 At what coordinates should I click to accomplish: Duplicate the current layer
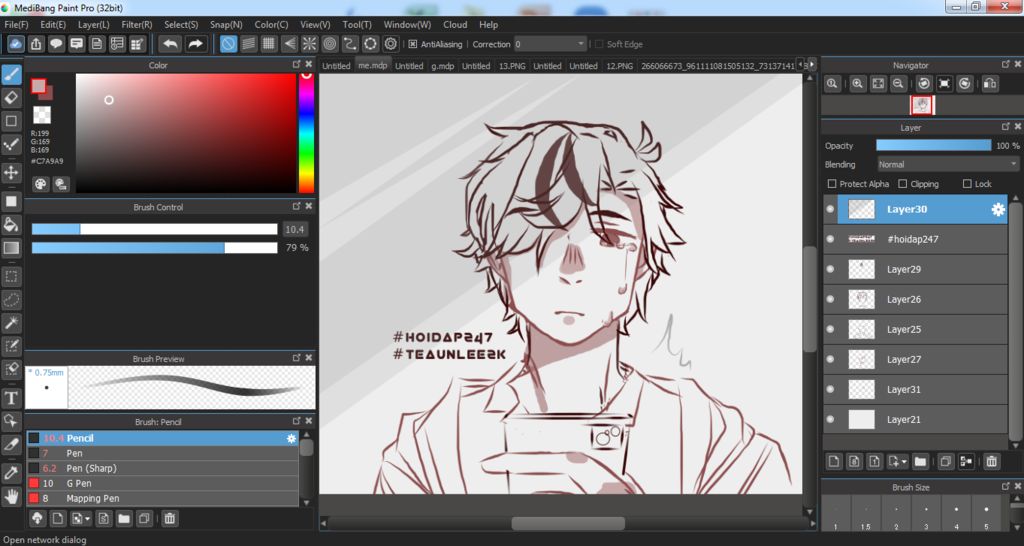(945, 462)
